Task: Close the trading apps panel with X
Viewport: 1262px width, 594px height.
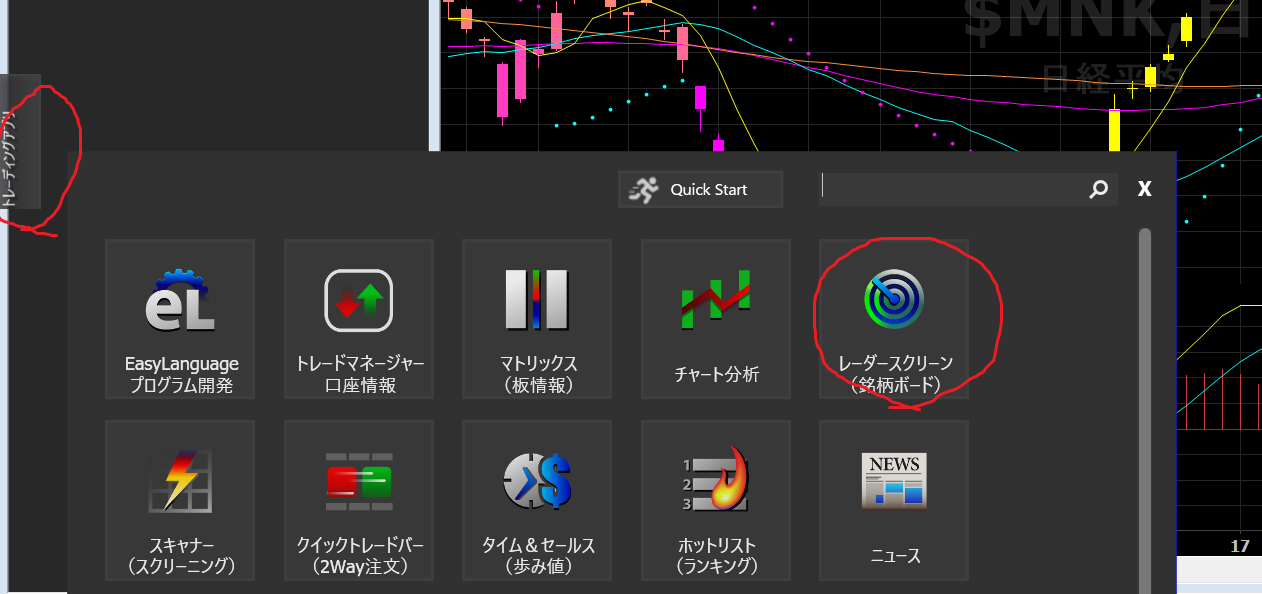Action: (x=1145, y=189)
